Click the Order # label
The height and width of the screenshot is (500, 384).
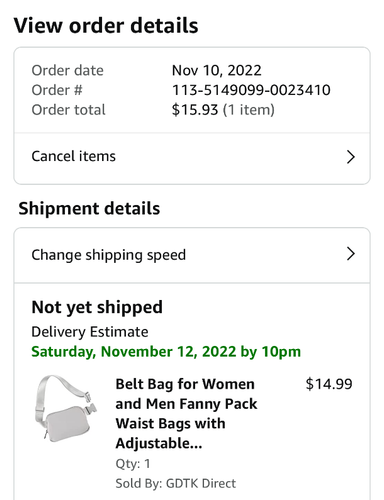(x=57, y=90)
